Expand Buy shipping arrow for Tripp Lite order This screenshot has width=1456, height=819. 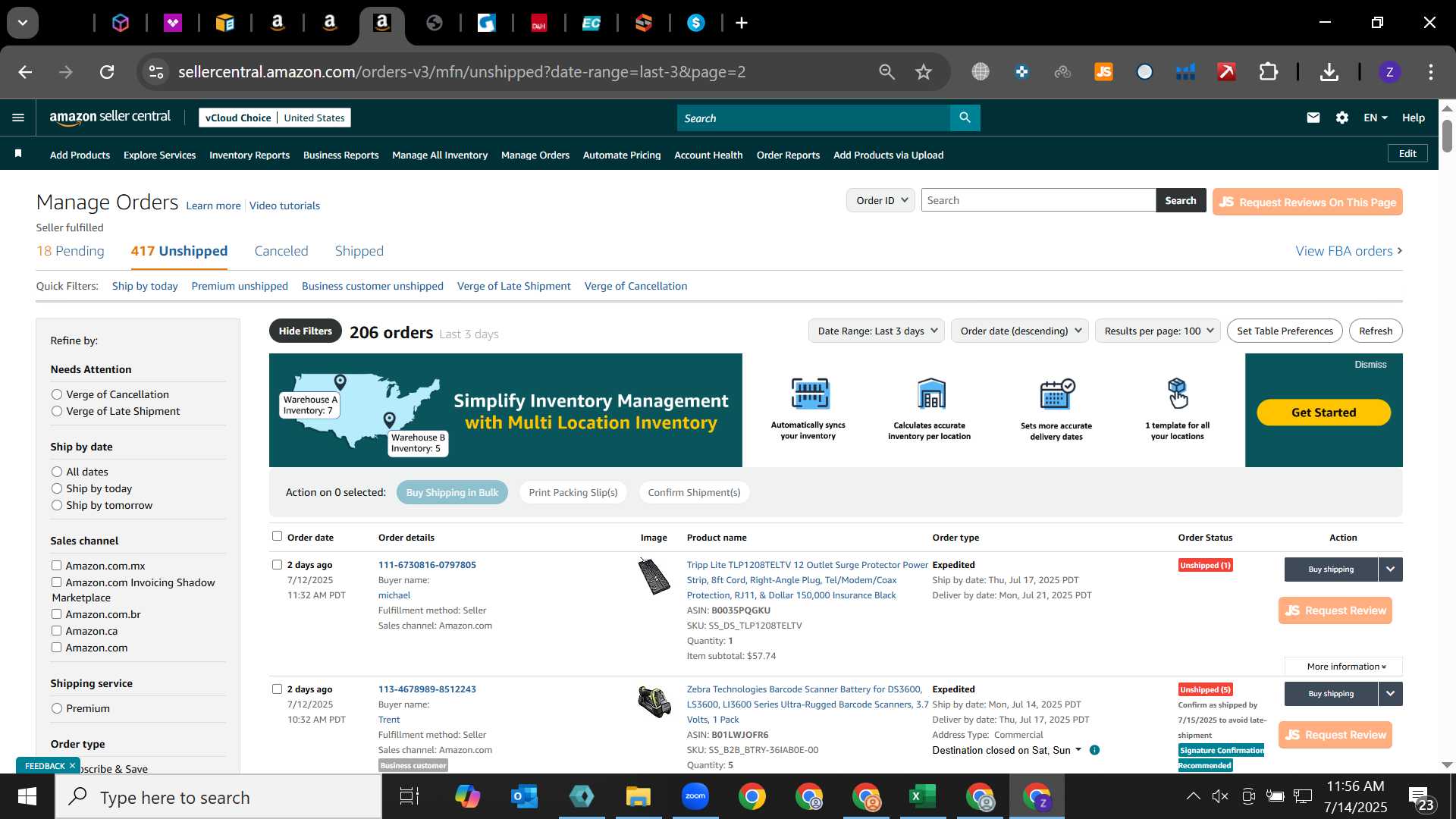[x=1390, y=570]
